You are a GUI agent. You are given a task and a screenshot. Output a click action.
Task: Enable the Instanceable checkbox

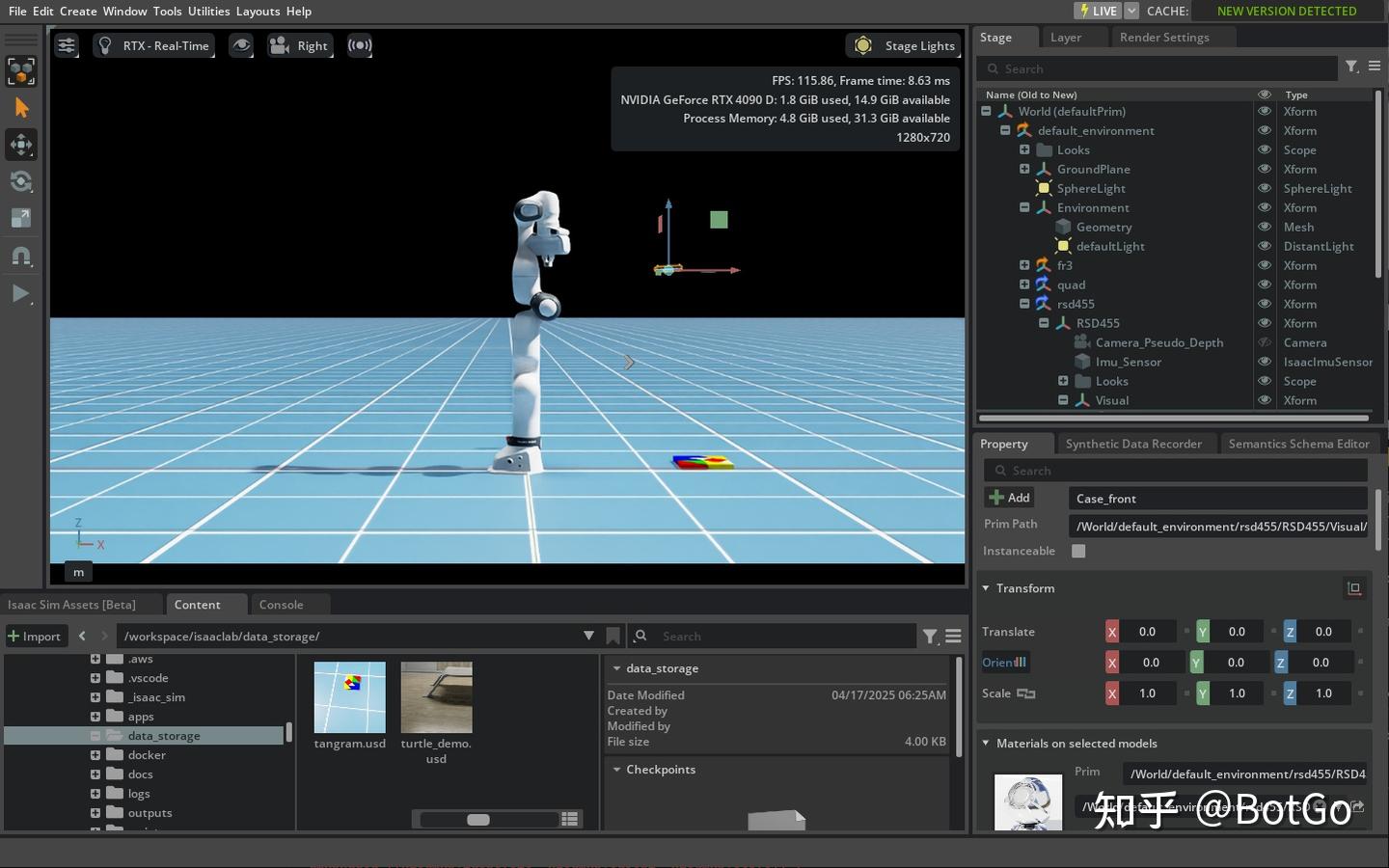click(1078, 551)
